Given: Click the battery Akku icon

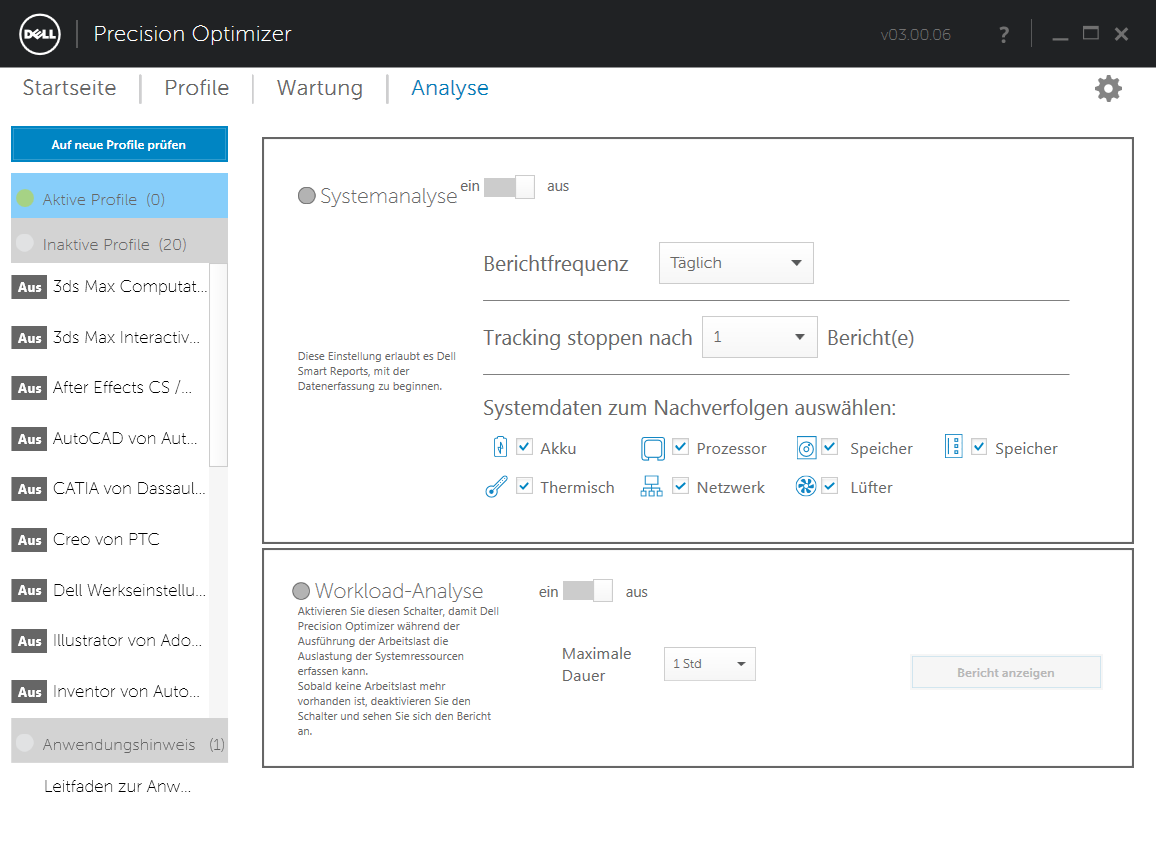Looking at the screenshot, I should (500, 447).
